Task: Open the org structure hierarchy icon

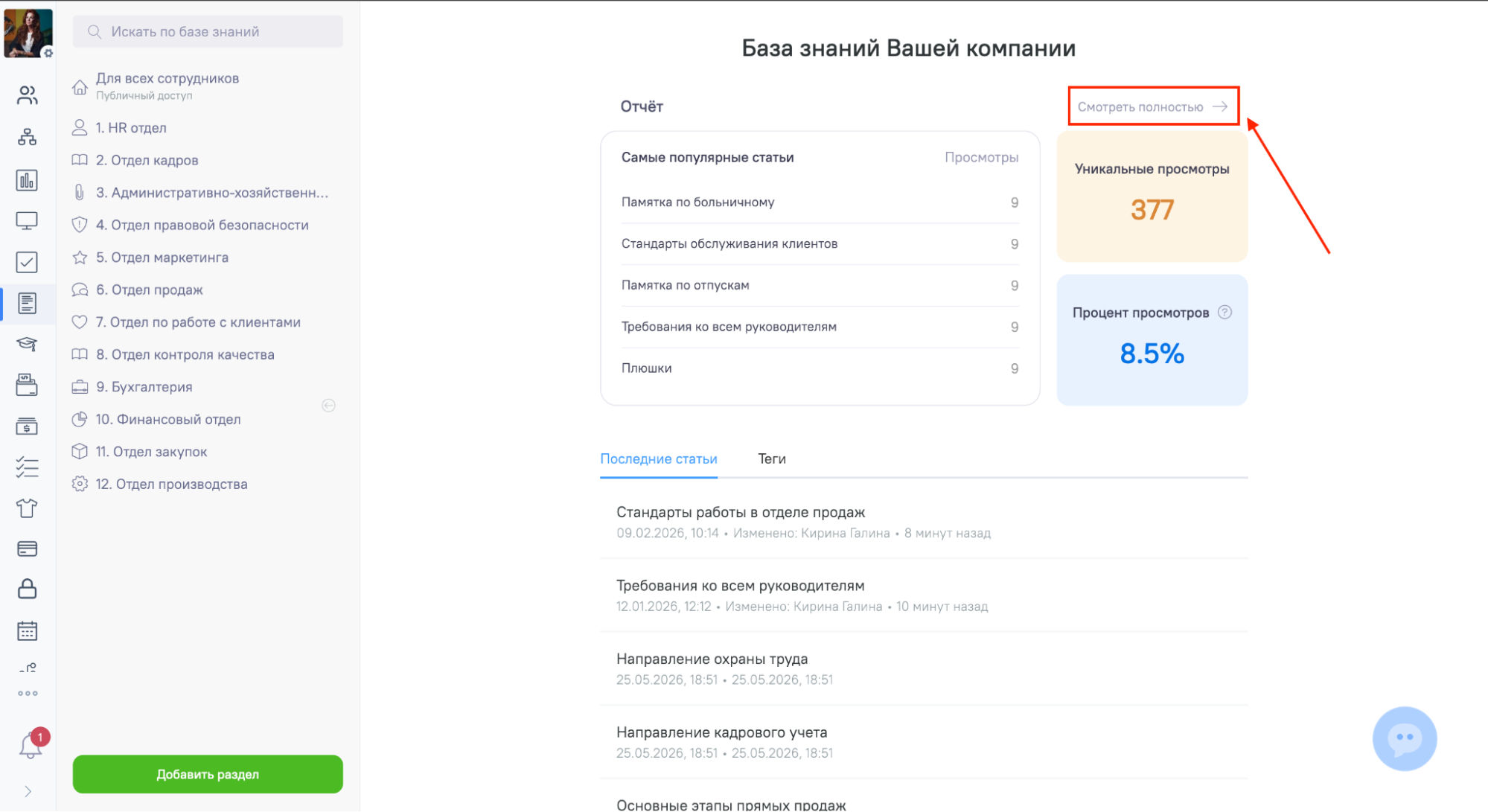Action: pos(28,137)
